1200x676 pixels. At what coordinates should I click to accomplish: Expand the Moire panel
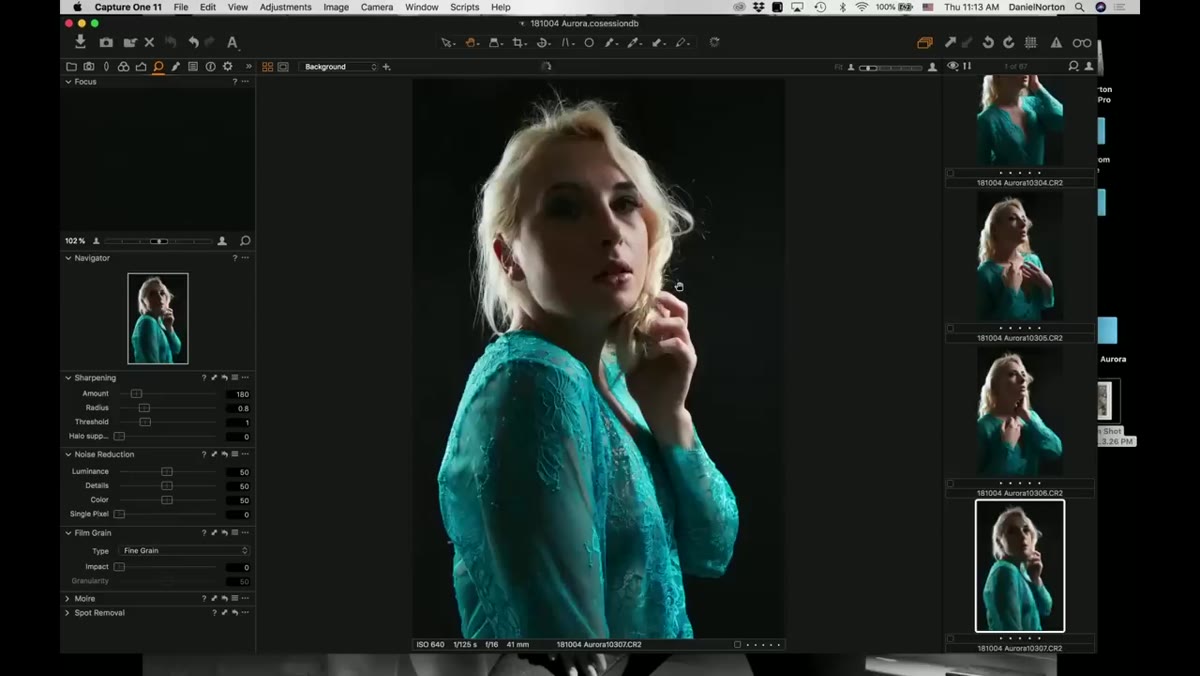pyautogui.click(x=68, y=598)
